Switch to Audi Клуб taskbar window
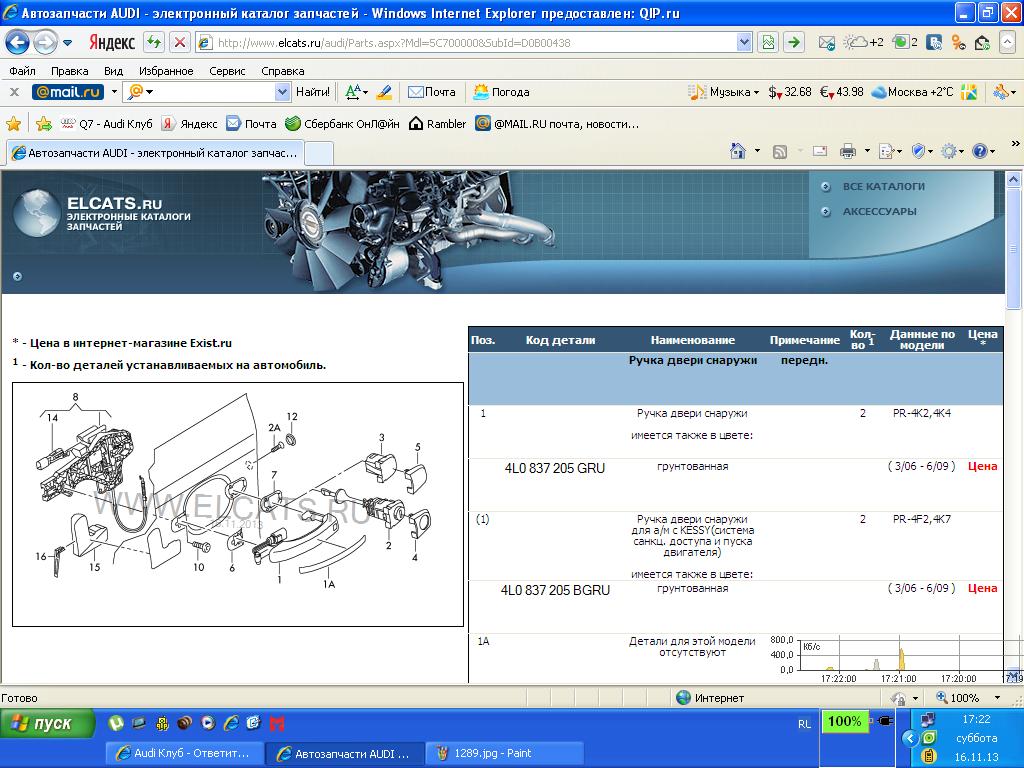 click(x=184, y=753)
